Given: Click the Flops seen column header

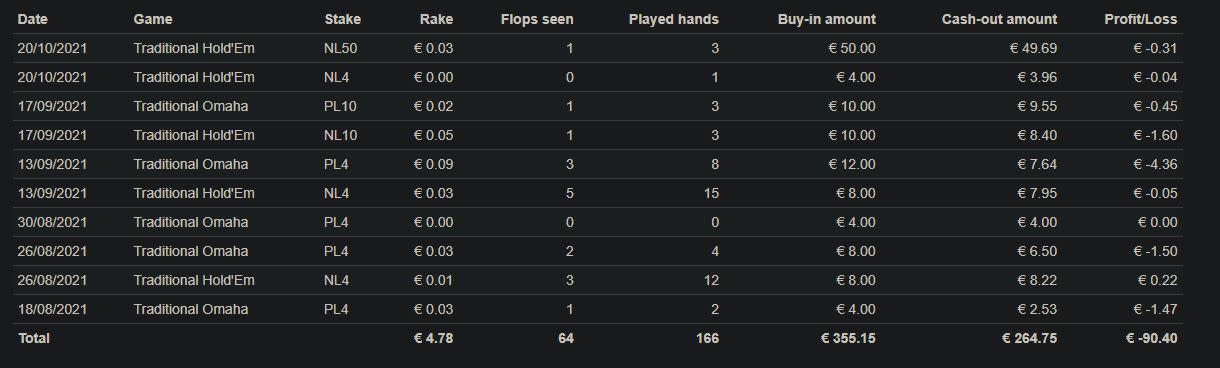Looking at the screenshot, I should [537, 19].
